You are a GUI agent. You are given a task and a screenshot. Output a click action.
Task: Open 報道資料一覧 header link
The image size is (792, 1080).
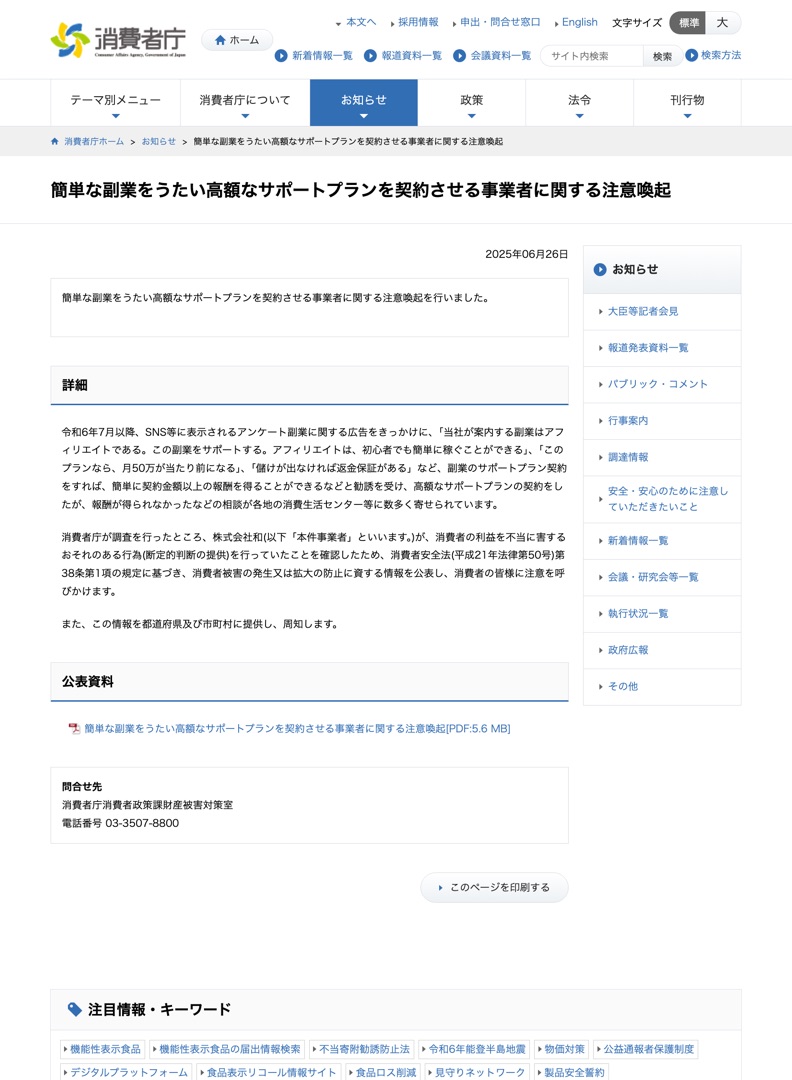(412, 56)
